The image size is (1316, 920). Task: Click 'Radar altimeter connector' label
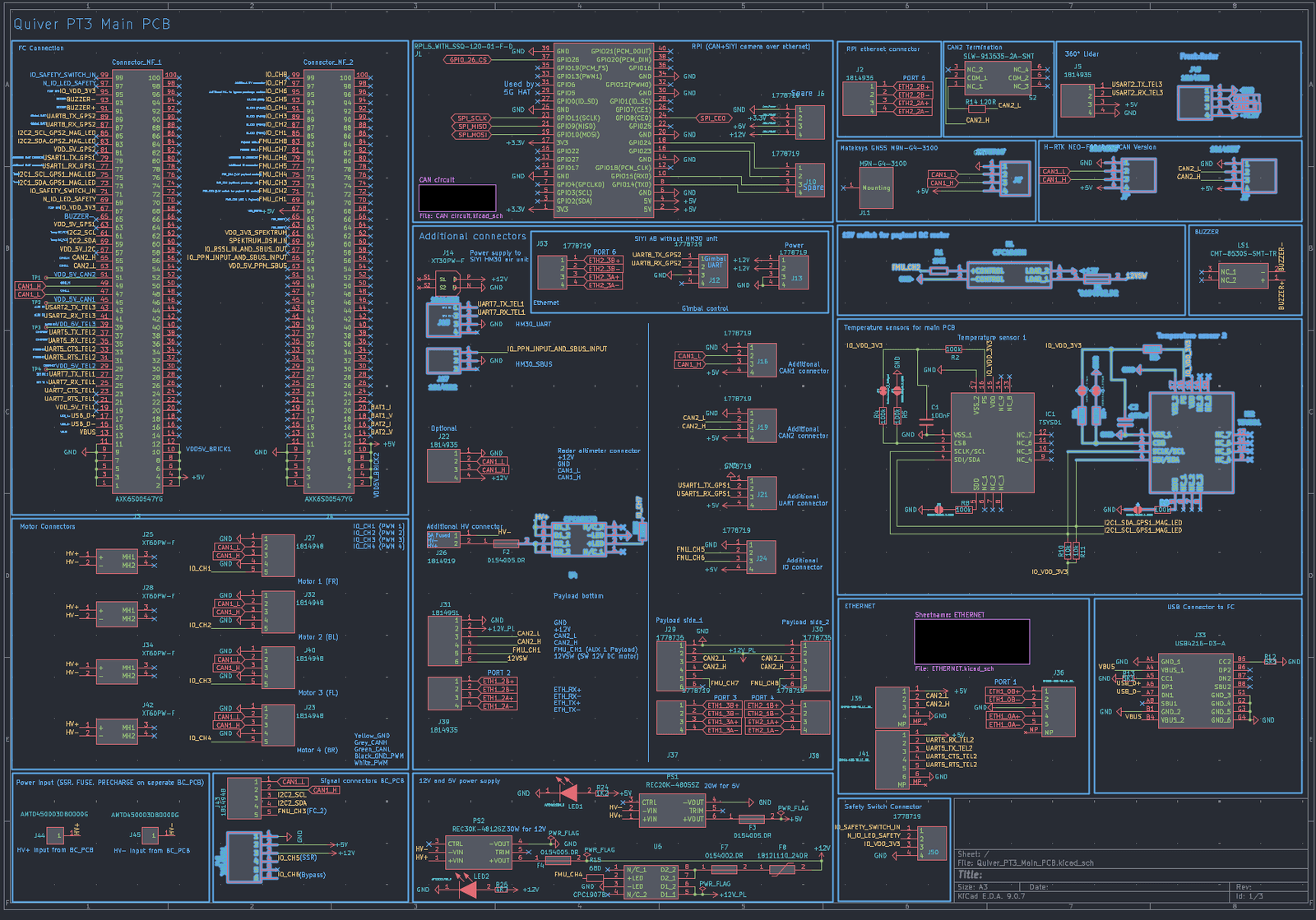[598, 451]
